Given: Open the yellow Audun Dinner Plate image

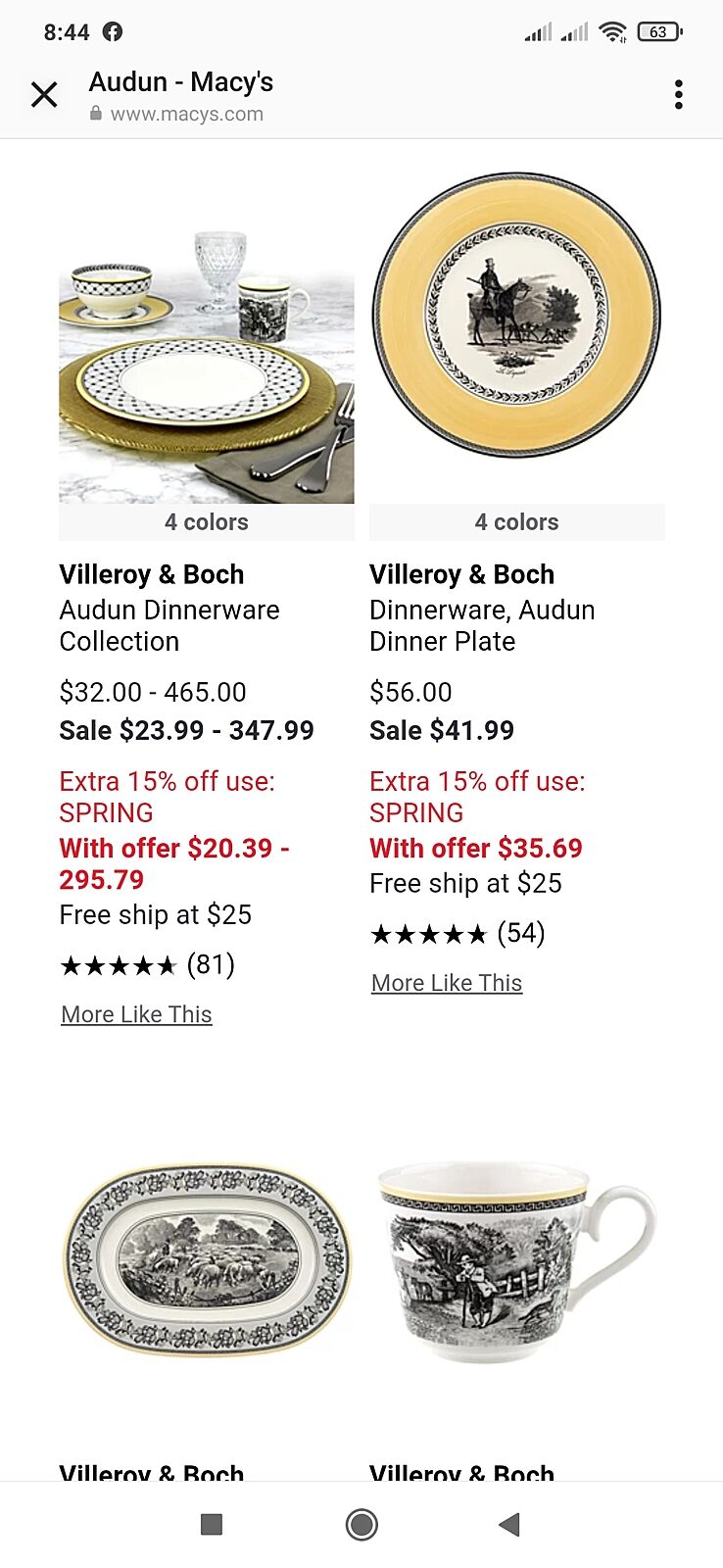Looking at the screenshot, I should pos(516,316).
